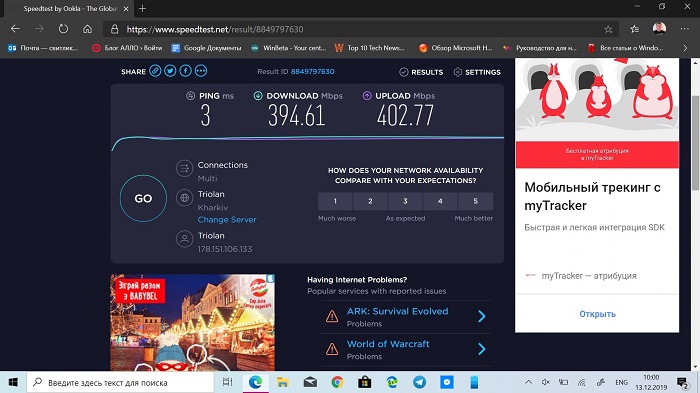Viewport: 700px width, 393px height.
Task: Open World of Warcraft link
Action: tap(388, 344)
